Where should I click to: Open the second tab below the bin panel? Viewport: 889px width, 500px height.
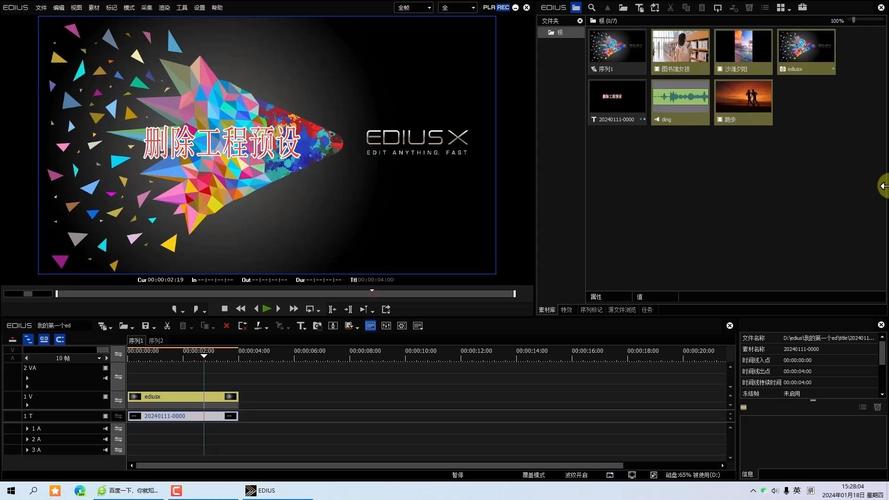point(566,310)
